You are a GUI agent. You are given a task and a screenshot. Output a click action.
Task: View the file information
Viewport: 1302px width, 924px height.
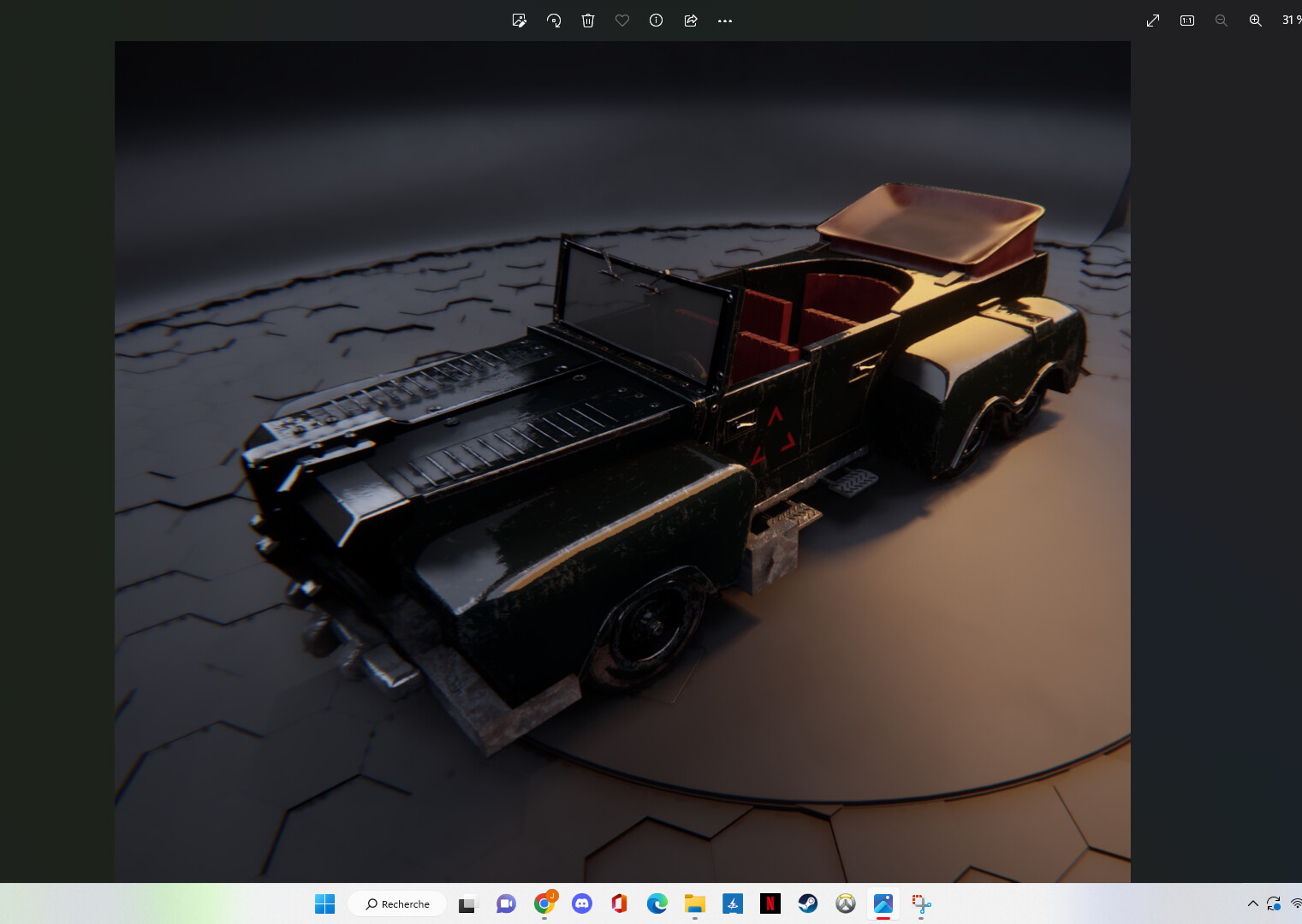656,21
